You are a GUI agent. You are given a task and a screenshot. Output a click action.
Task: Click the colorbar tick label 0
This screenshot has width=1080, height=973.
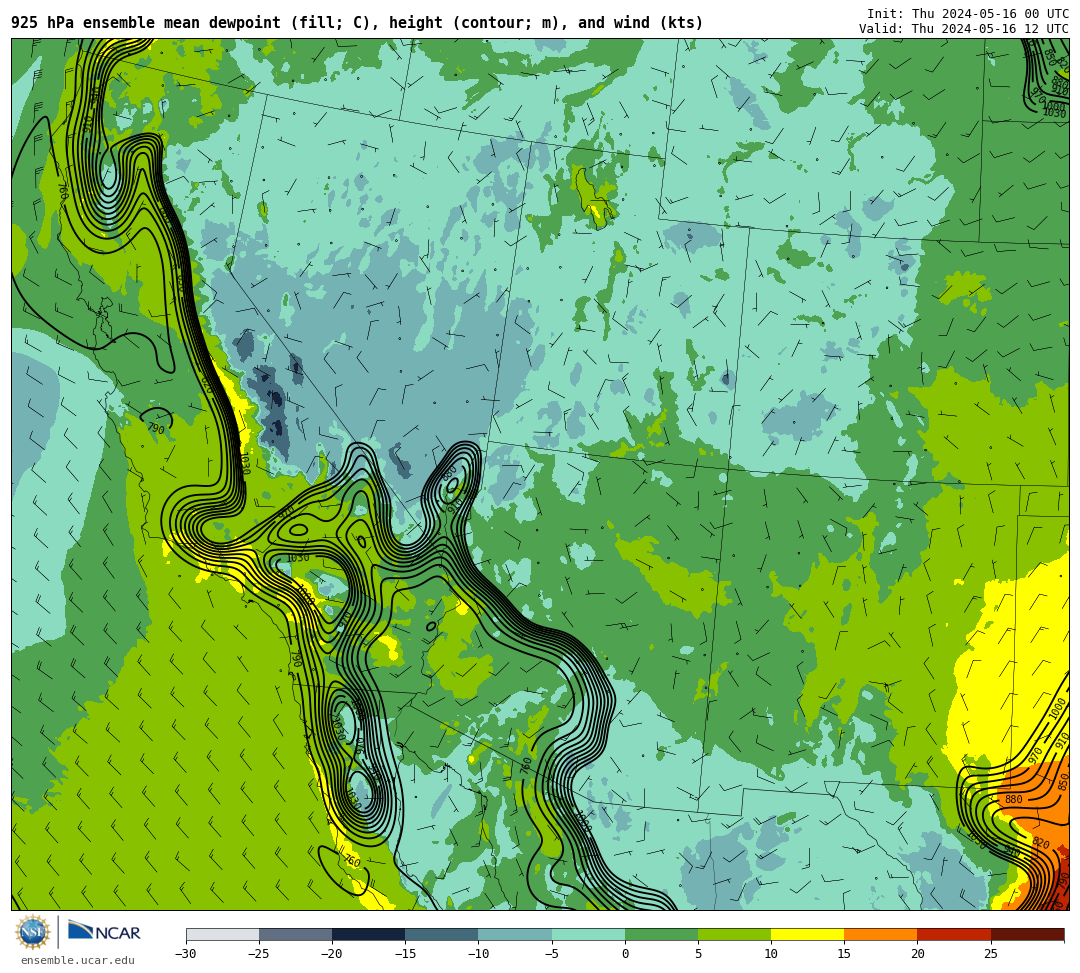coord(625,954)
